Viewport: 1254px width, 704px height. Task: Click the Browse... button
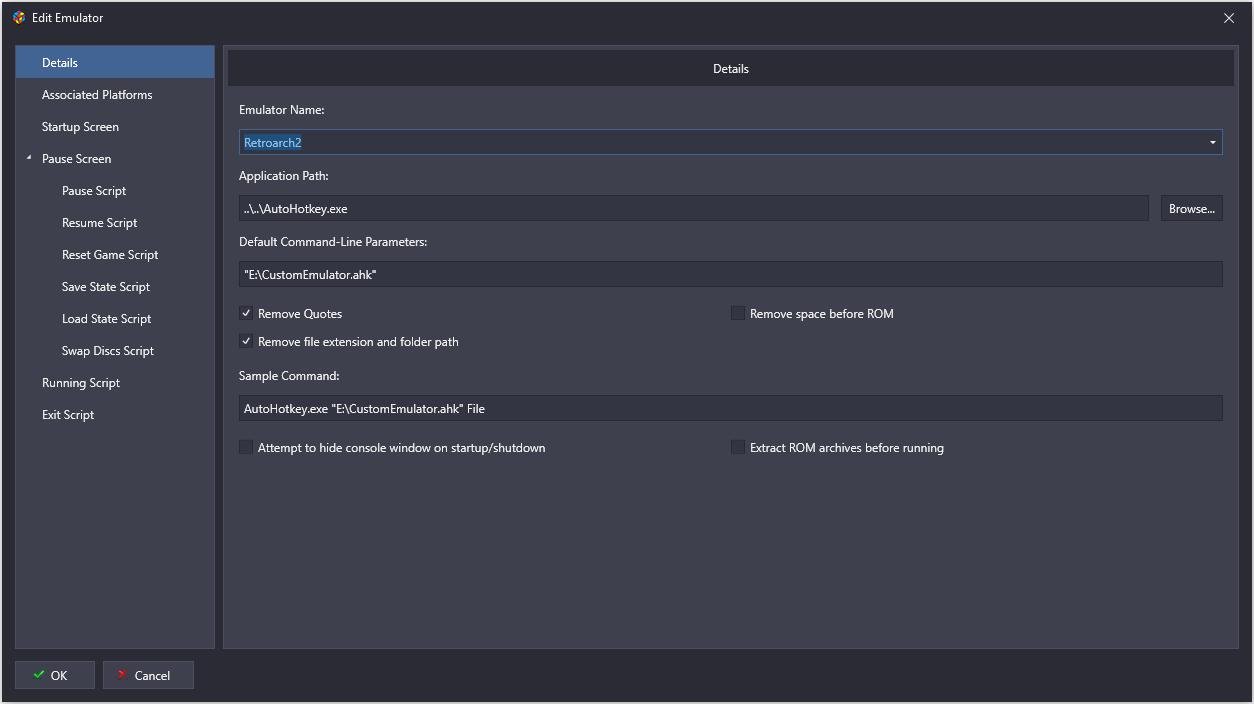click(x=1191, y=208)
